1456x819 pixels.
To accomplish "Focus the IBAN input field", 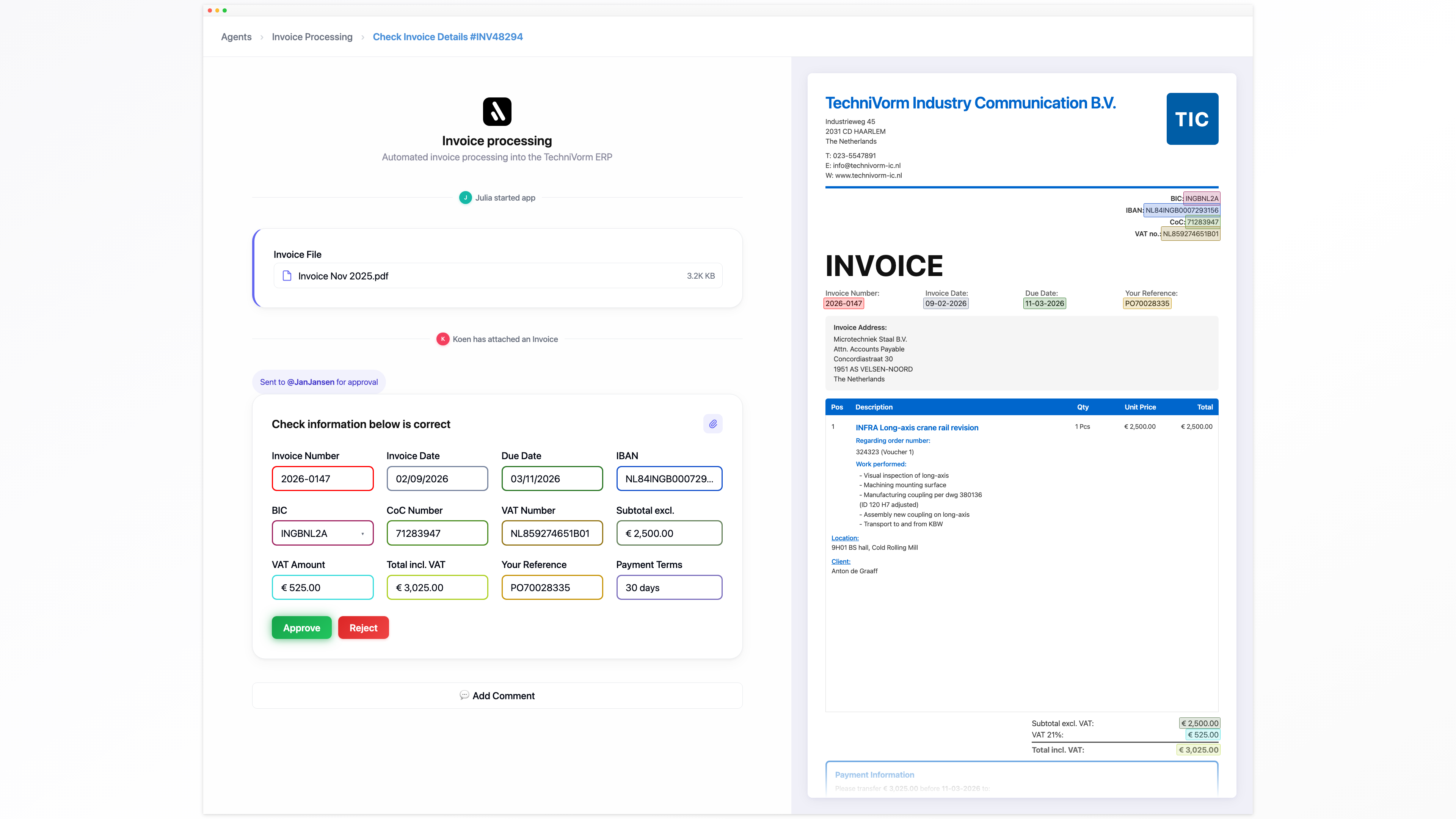I will click(x=668, y=479).
